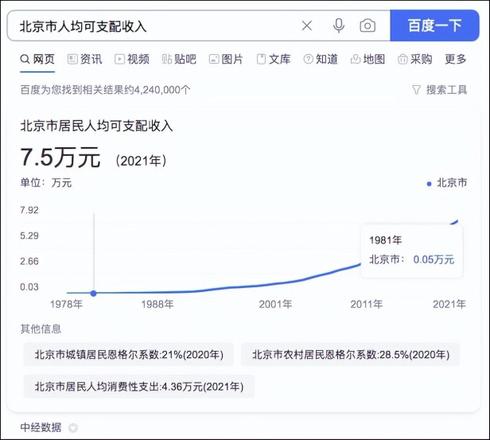The height and width of the screenshot is (440, 490).
Task: Open 北京市居民人均消费性支出:4.36万元 tag
Action: pyautogui.click(x=139, y=387)
